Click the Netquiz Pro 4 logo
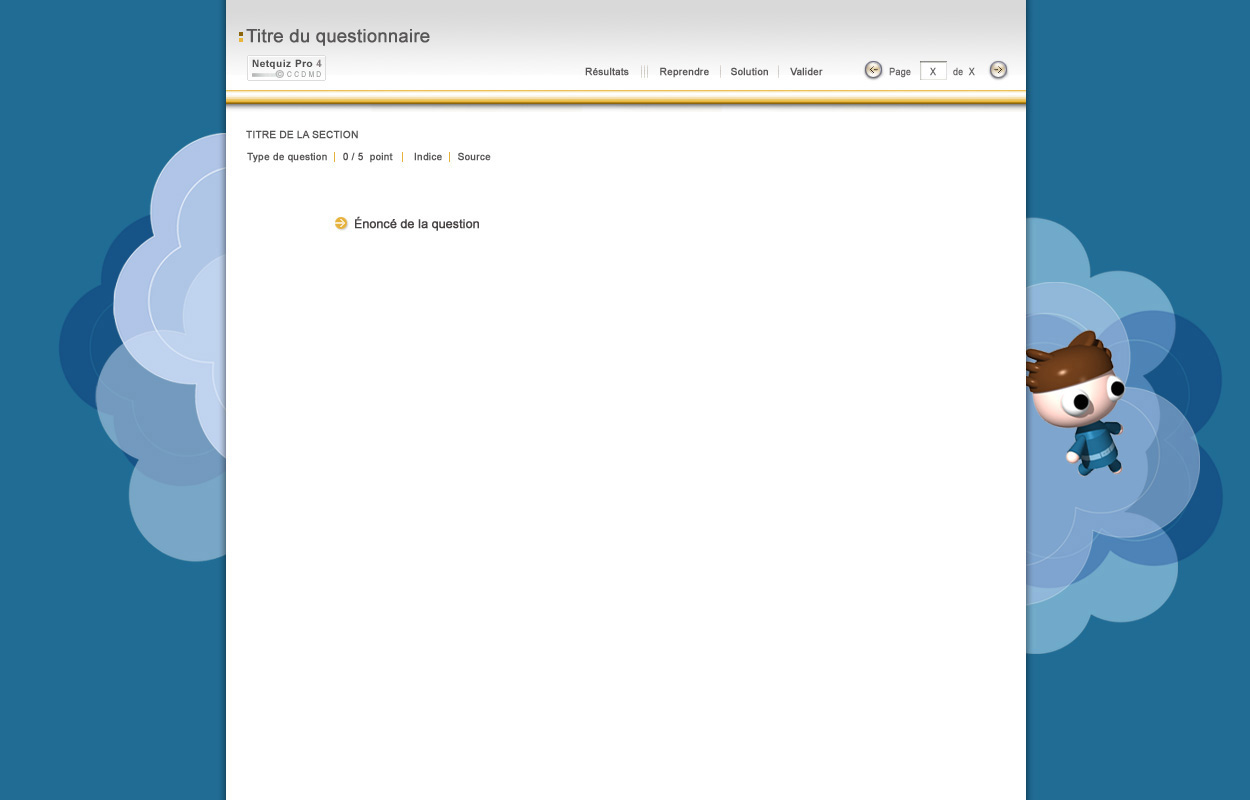1250x800 pixels. [287, 68]
